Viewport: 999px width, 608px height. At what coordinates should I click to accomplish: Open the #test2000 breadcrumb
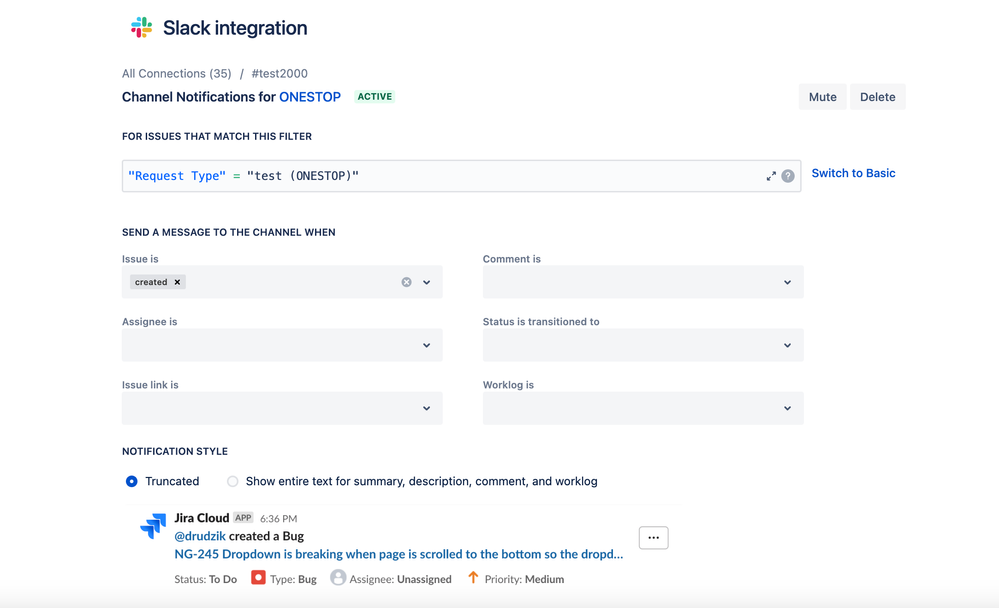tap(280, 73)
